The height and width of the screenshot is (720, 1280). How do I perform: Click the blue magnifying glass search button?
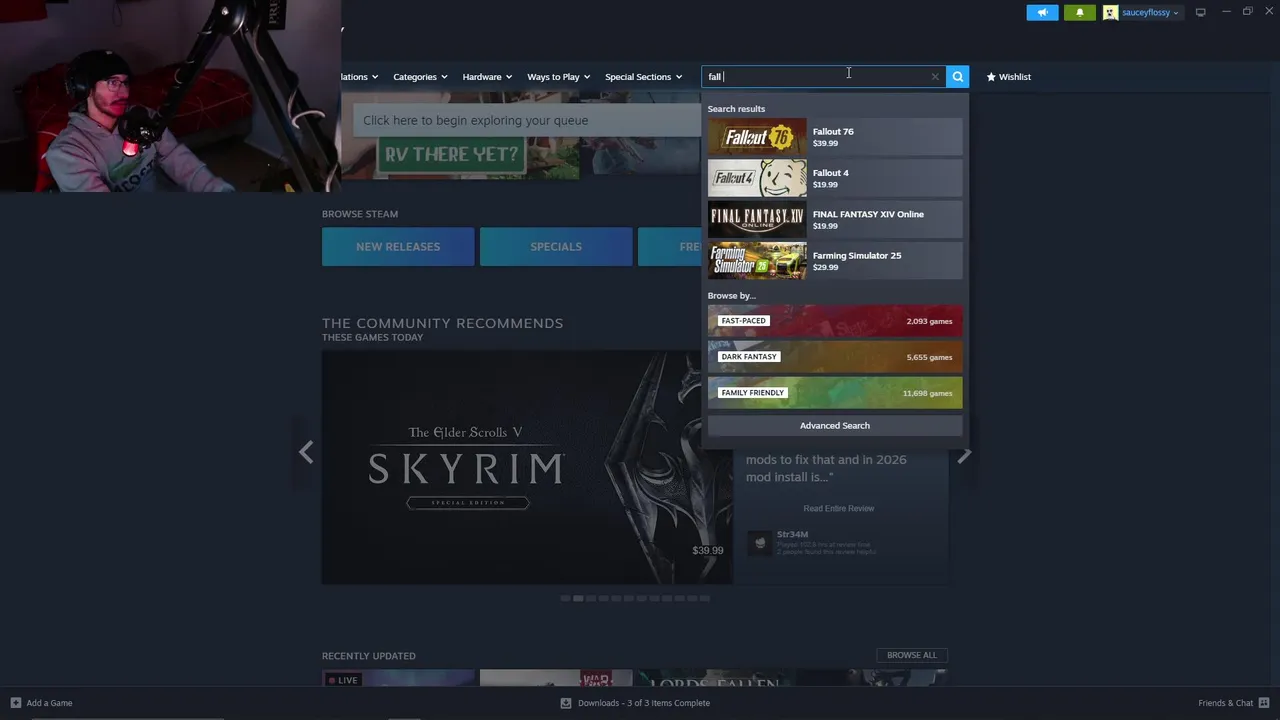(x=957, y=76)
